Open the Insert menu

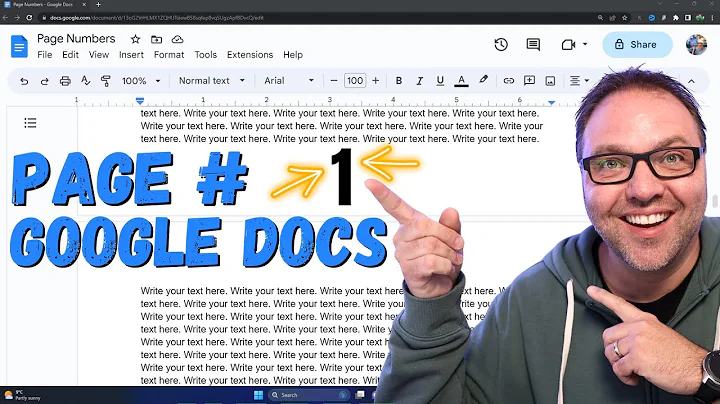click(x=131, y=55)
